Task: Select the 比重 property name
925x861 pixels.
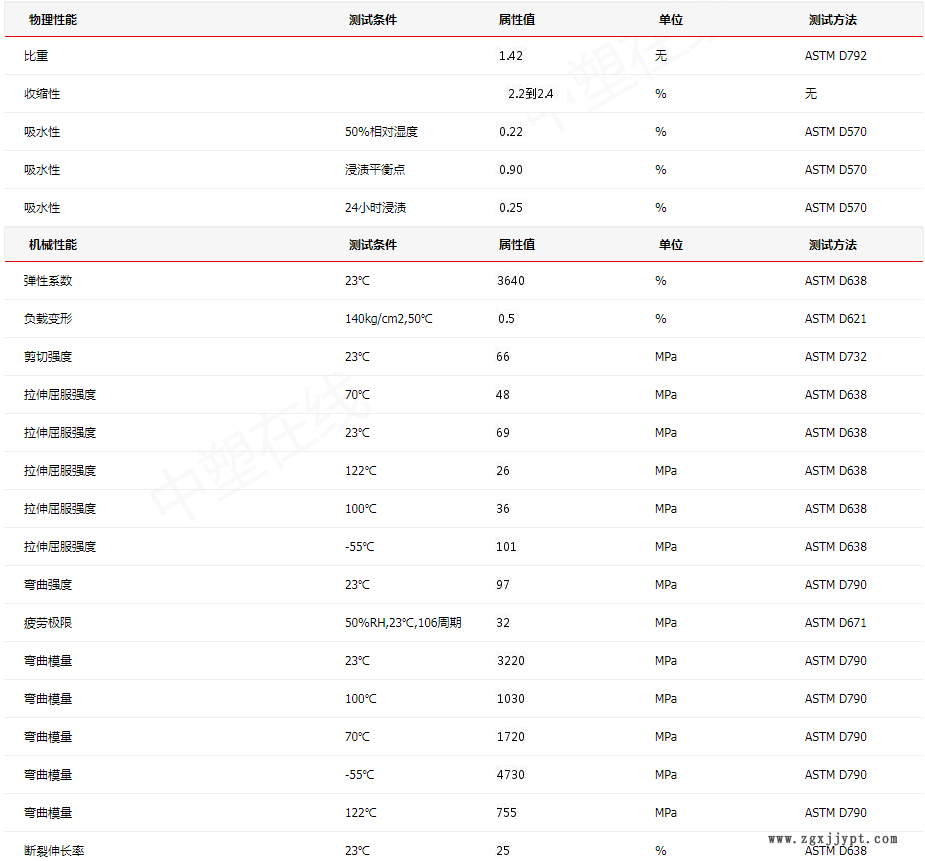Action: (x=36, y=56)
